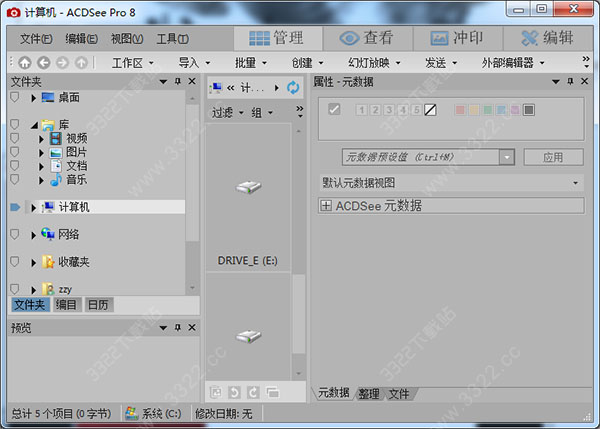Switch to the 冲印 mode tab
The width and height of the screenshot is (600, 429).
458,38
